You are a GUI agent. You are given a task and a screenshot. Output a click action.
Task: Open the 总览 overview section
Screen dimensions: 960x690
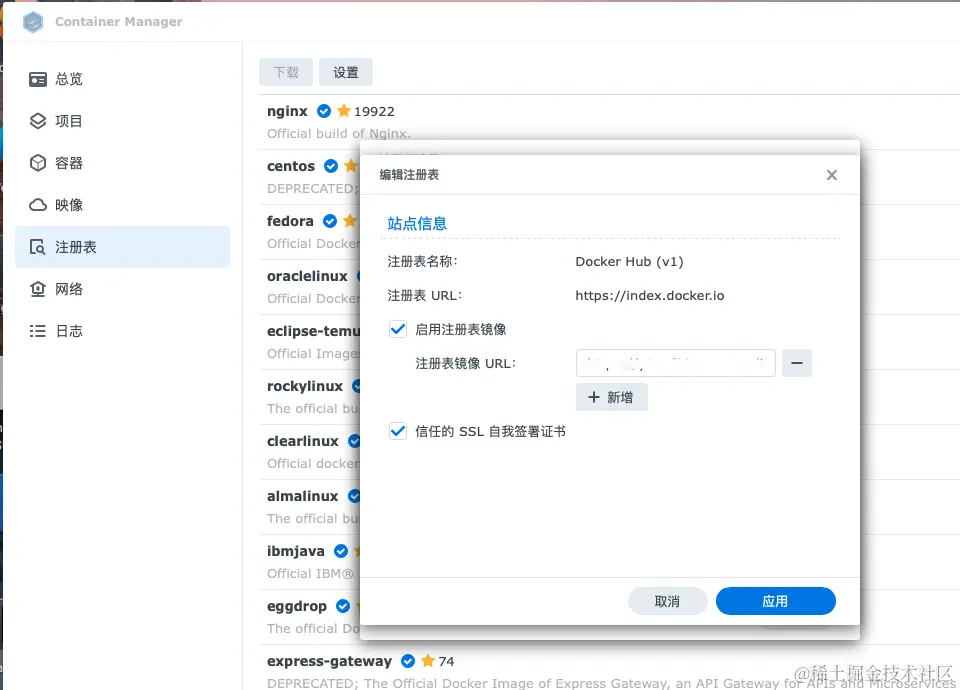122,79
